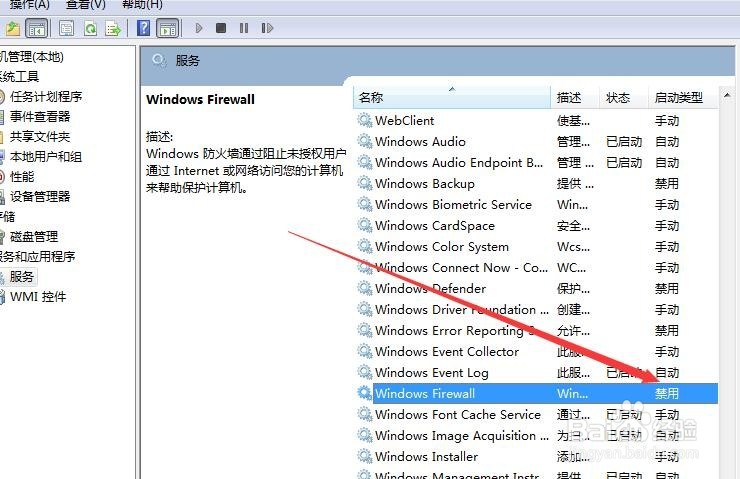Viewport: 740px width, 479px height.
Task: Select 本地用户和组 in the tree
Action: (x=46, y=157)
